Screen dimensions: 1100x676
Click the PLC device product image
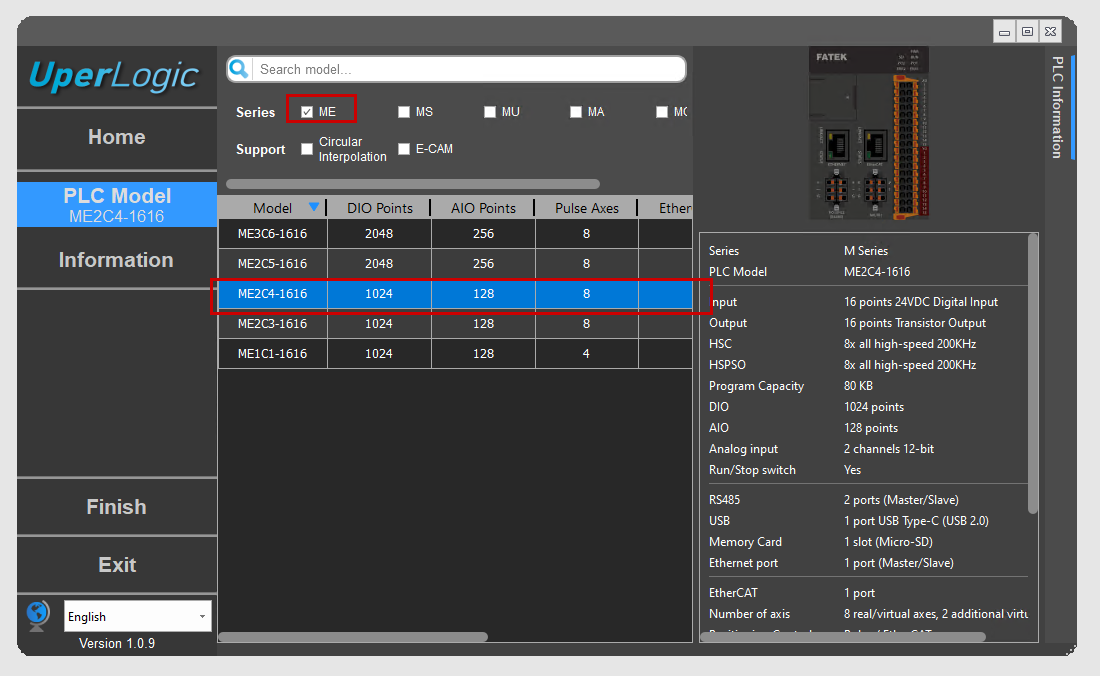[x=868, y=133]
